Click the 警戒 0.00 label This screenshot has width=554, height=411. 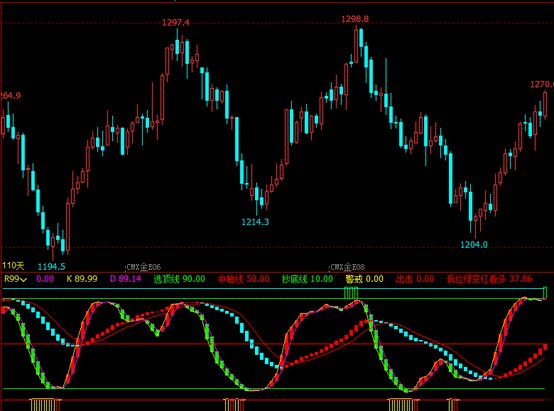tap(365, 279)
